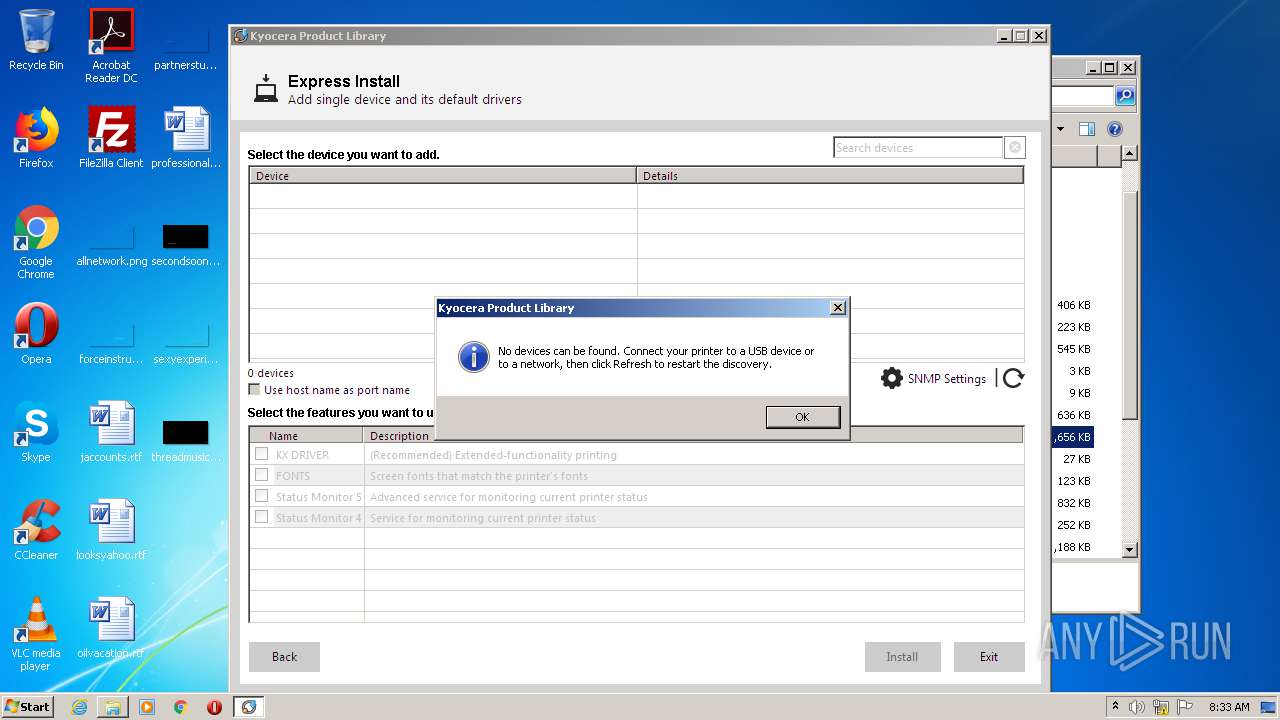Switch to Kyocera installer taskbar button
Image resolution: width=1280 pixels, height=720 pixels.
[248, 707]
